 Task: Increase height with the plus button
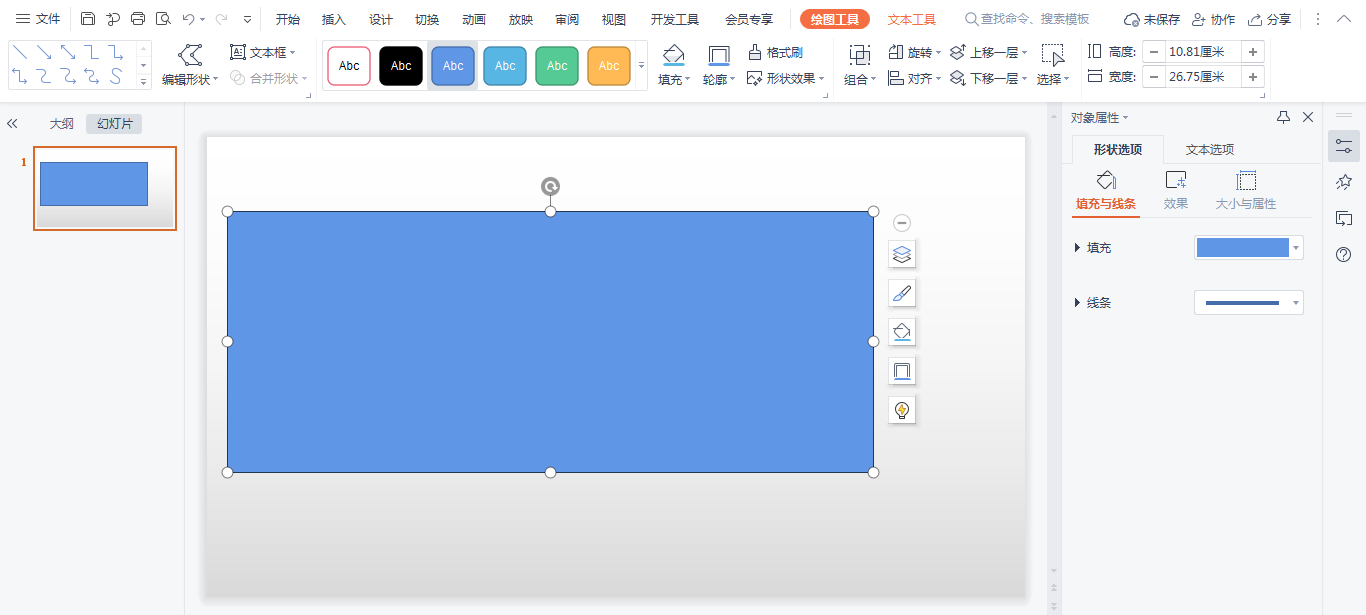click(1253, 52)
